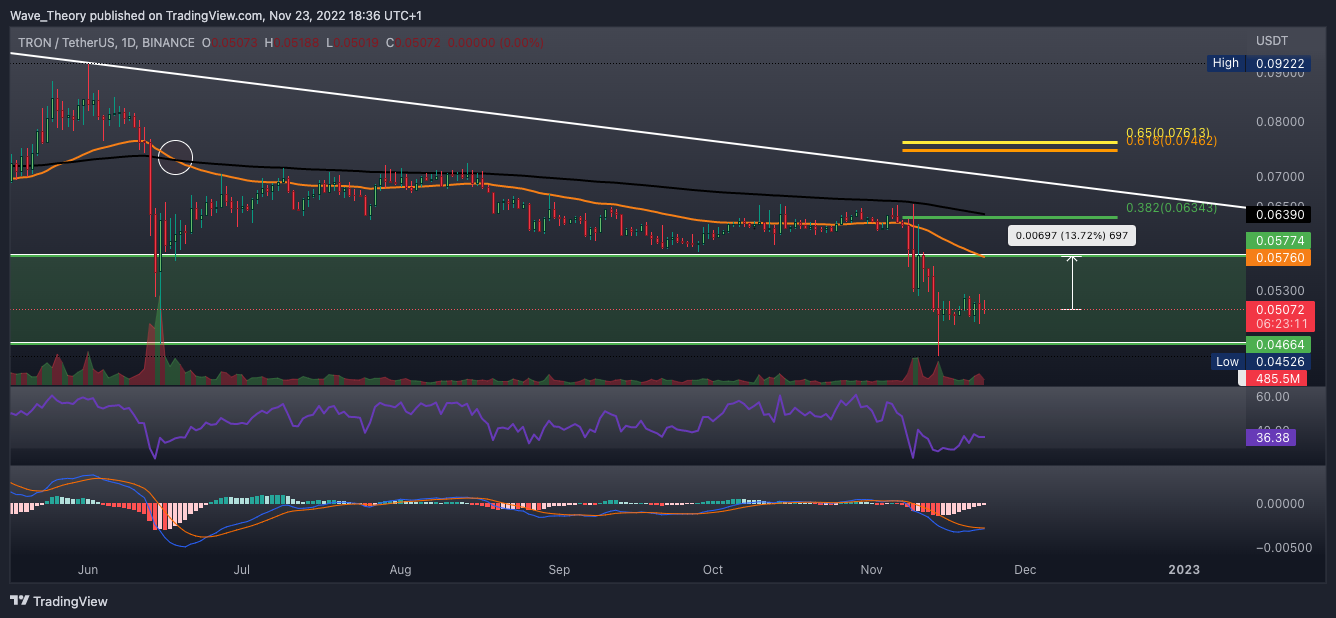
Task: Click the 2023 label on the time axis
Action: click(1184, 570)
